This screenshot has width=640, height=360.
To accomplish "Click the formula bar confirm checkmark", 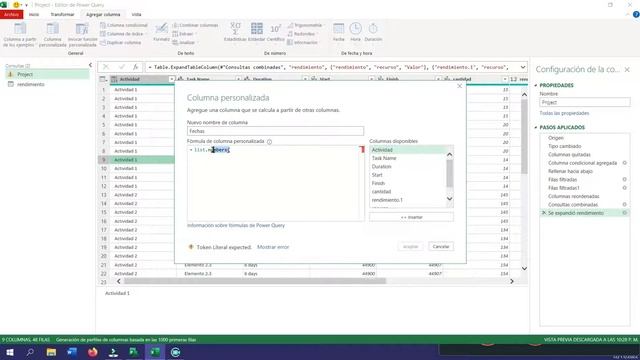I will point(122,67).
